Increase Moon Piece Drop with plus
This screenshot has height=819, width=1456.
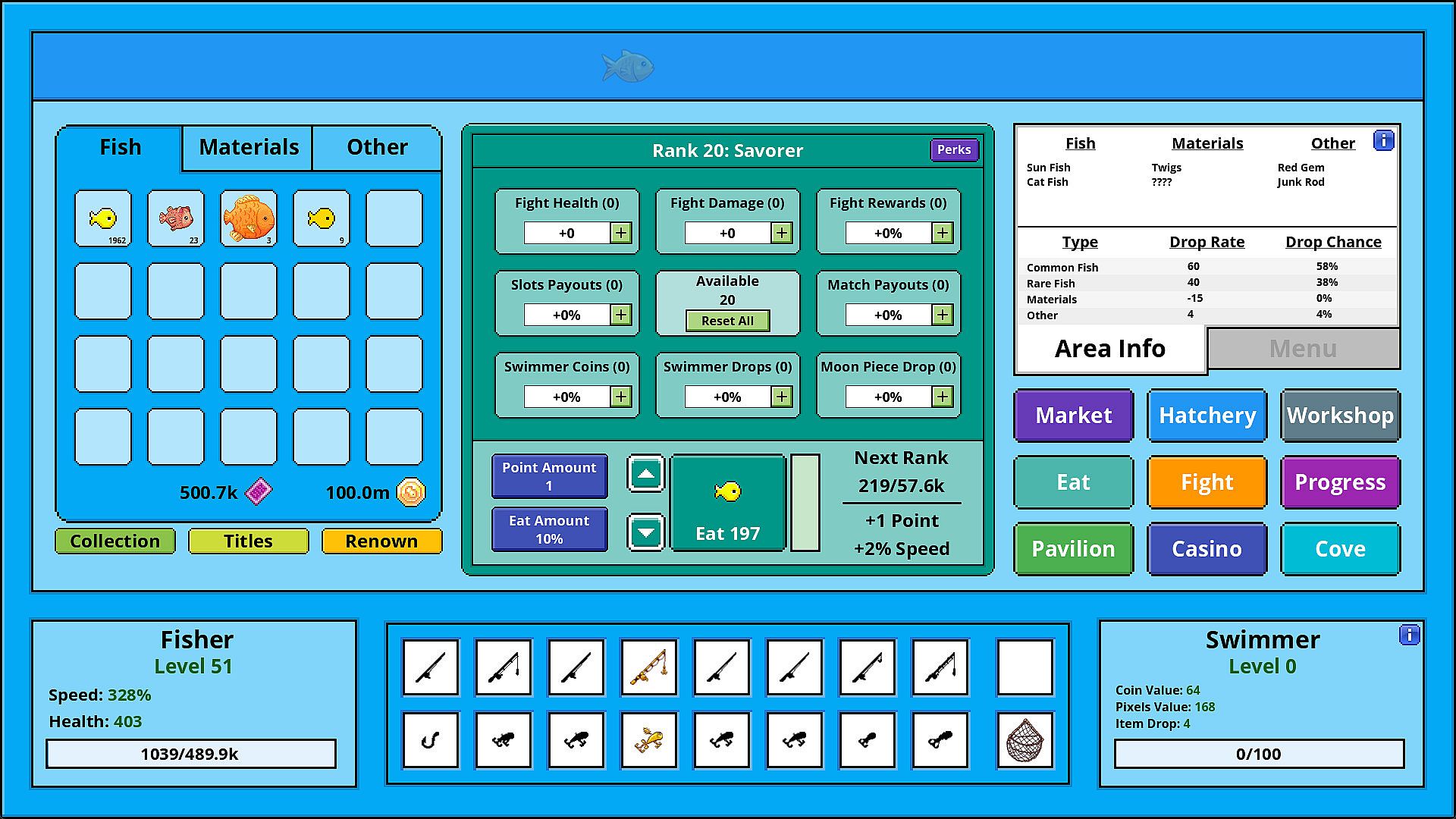point(943,397)
